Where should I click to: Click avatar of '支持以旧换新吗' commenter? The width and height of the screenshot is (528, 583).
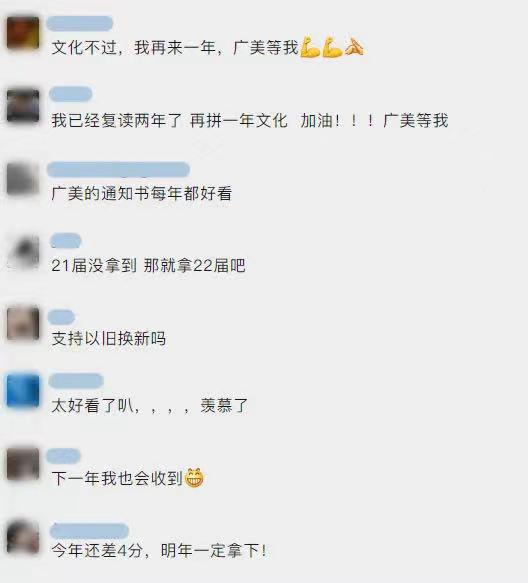point(23,323)
